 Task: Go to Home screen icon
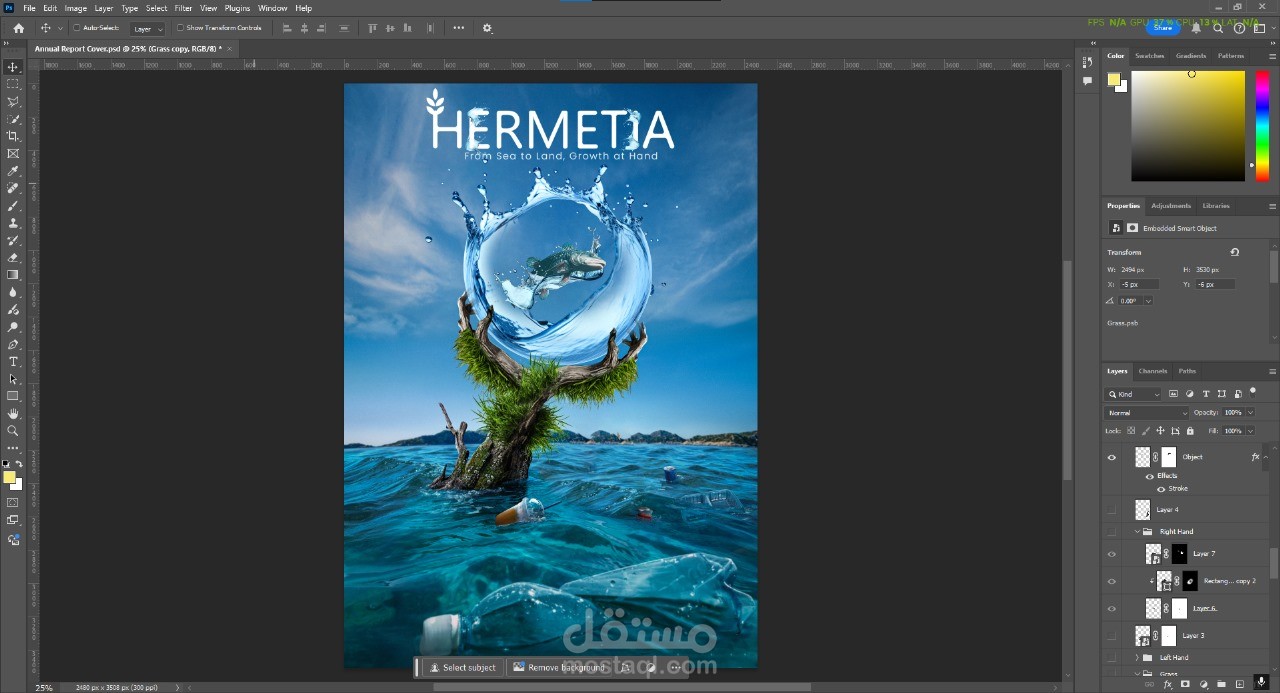pos(18,28)
